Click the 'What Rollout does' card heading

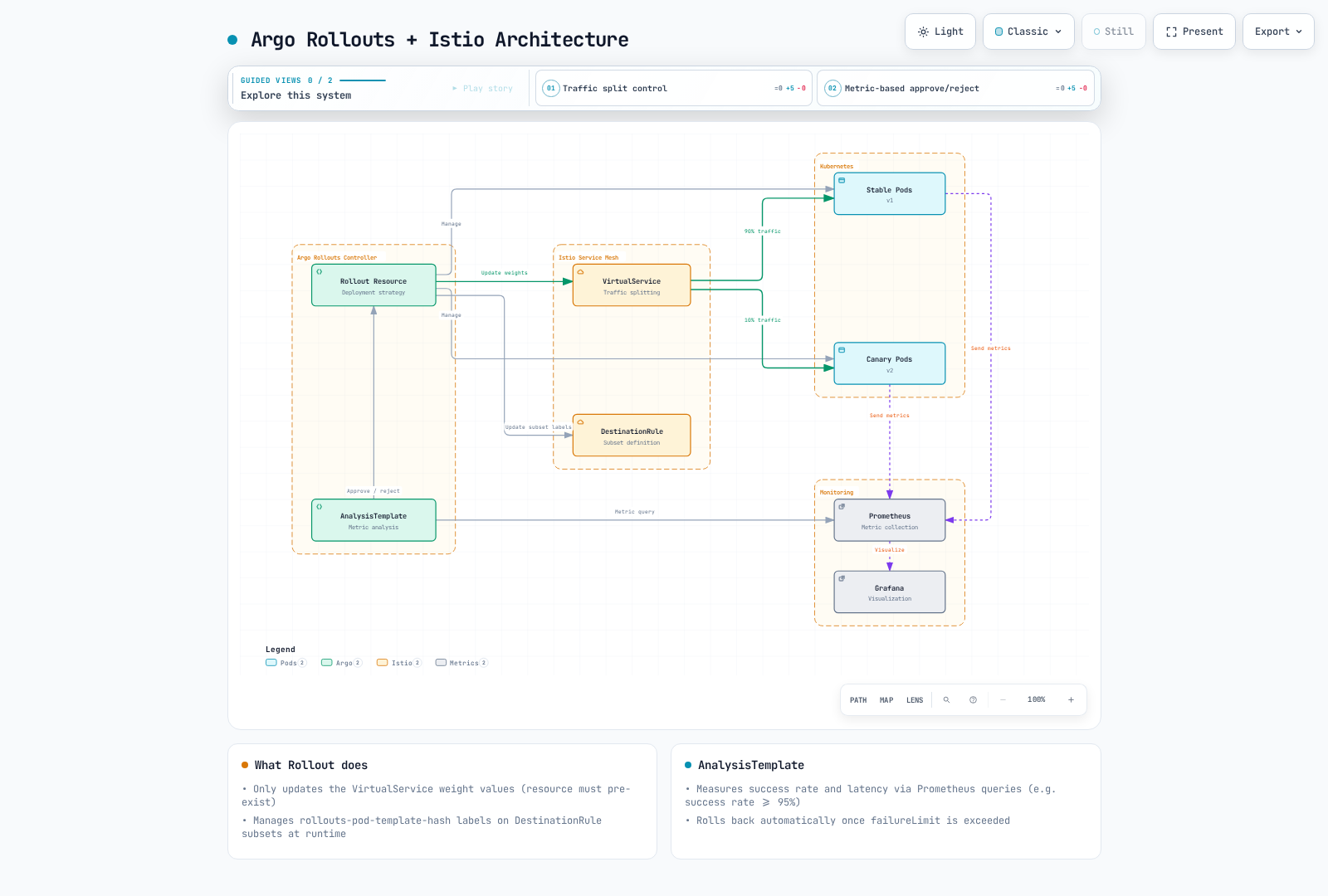point(310,765)
